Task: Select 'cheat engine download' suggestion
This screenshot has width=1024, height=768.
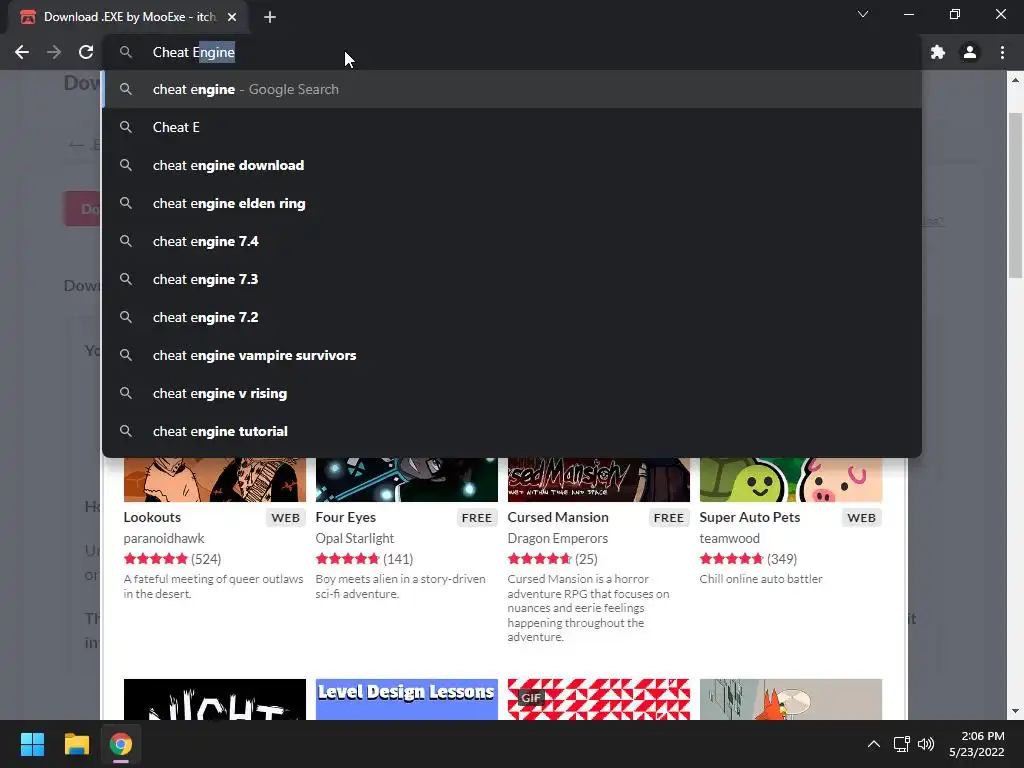Action: pos(512,165)
